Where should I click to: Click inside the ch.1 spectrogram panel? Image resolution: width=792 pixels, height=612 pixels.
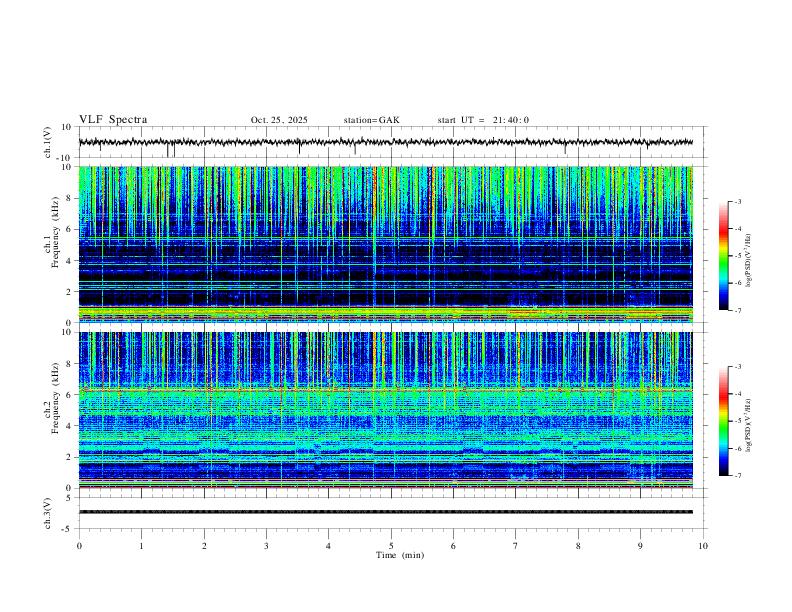[x=386, y=244]
